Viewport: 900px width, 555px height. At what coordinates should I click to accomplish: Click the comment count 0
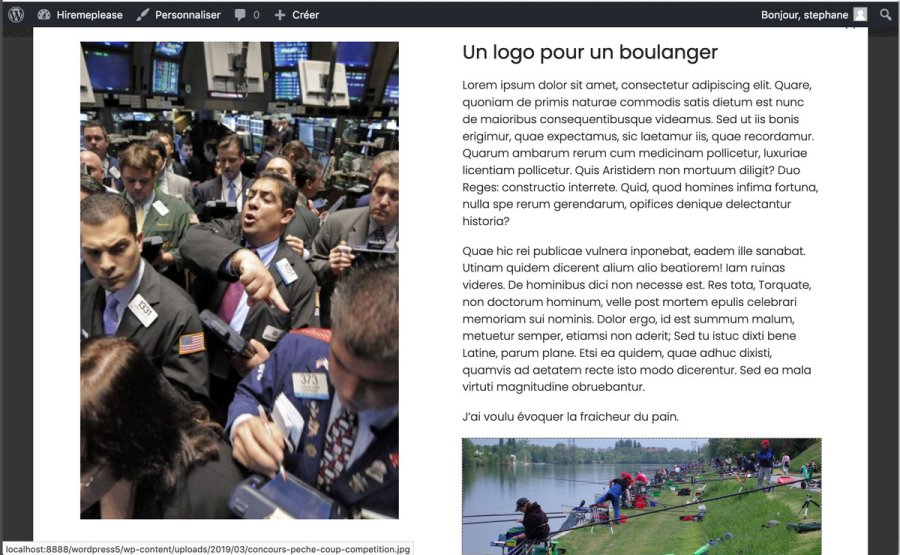(256, 15)
